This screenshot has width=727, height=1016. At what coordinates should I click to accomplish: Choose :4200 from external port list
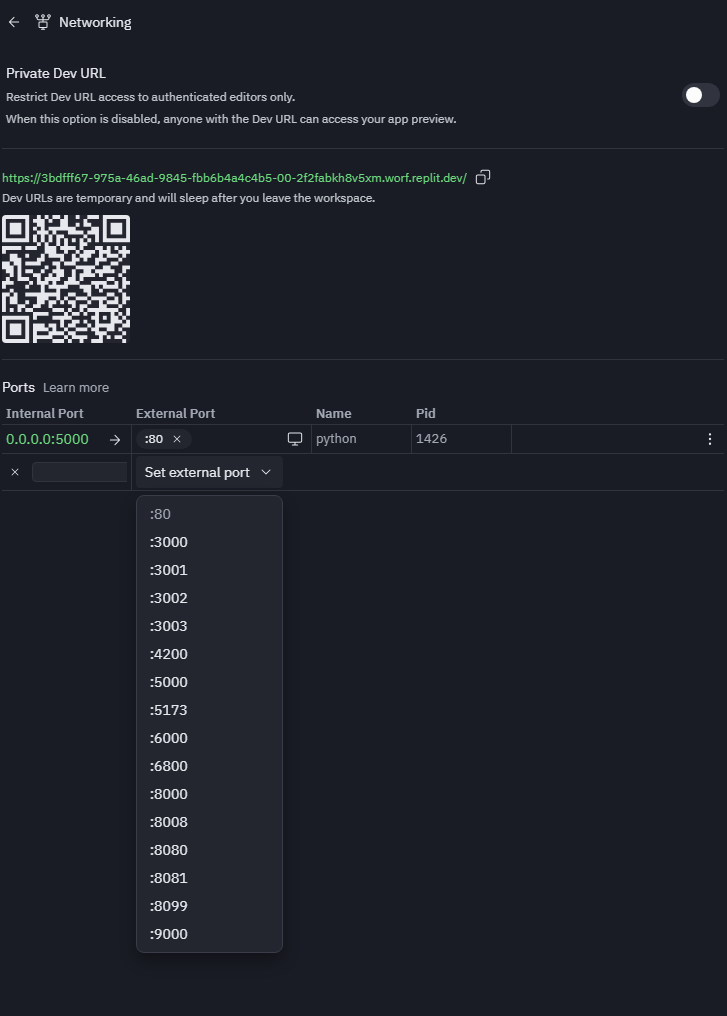point(169,654)
